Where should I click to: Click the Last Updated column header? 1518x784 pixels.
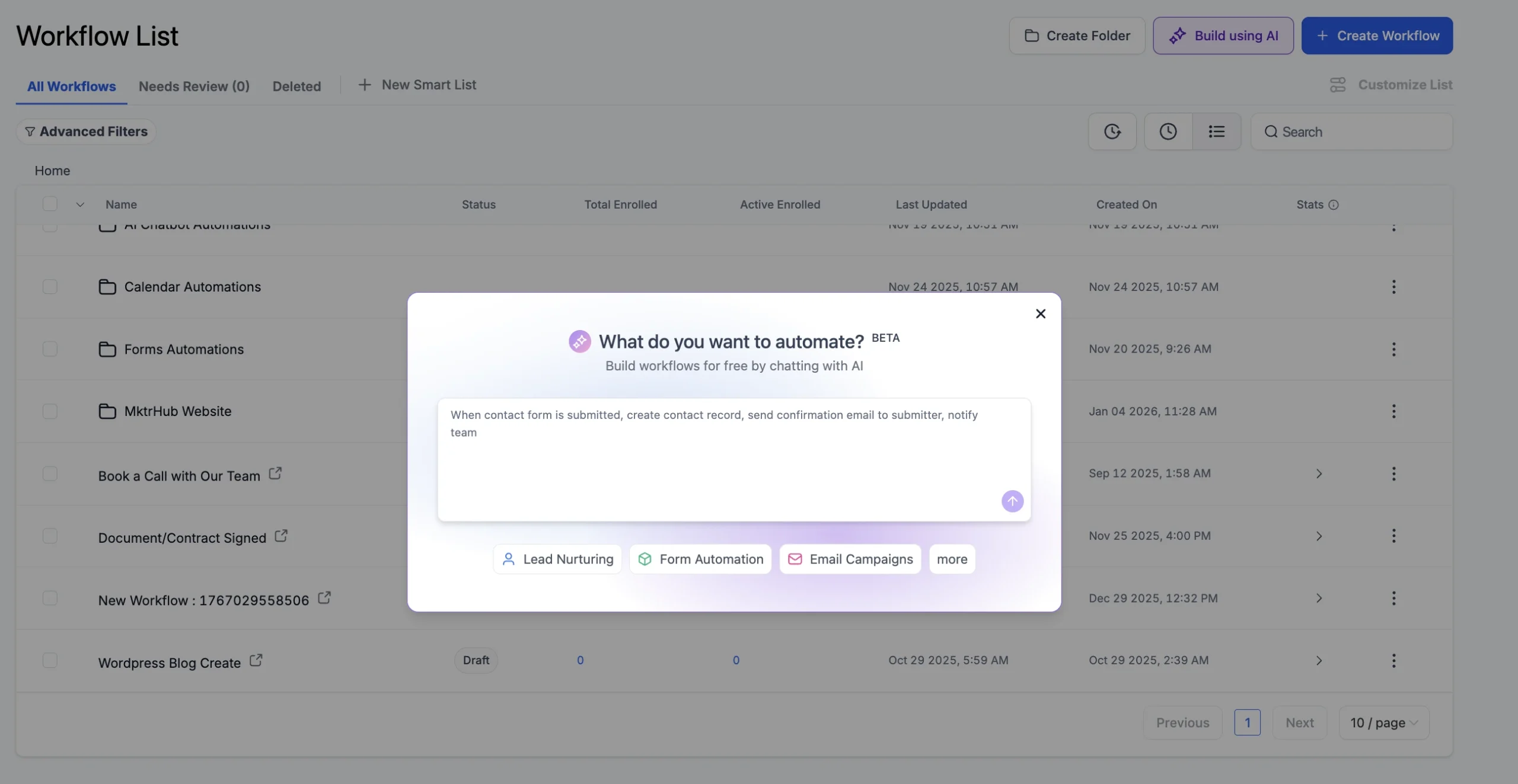pyautogui.click(x=931, y=204)
